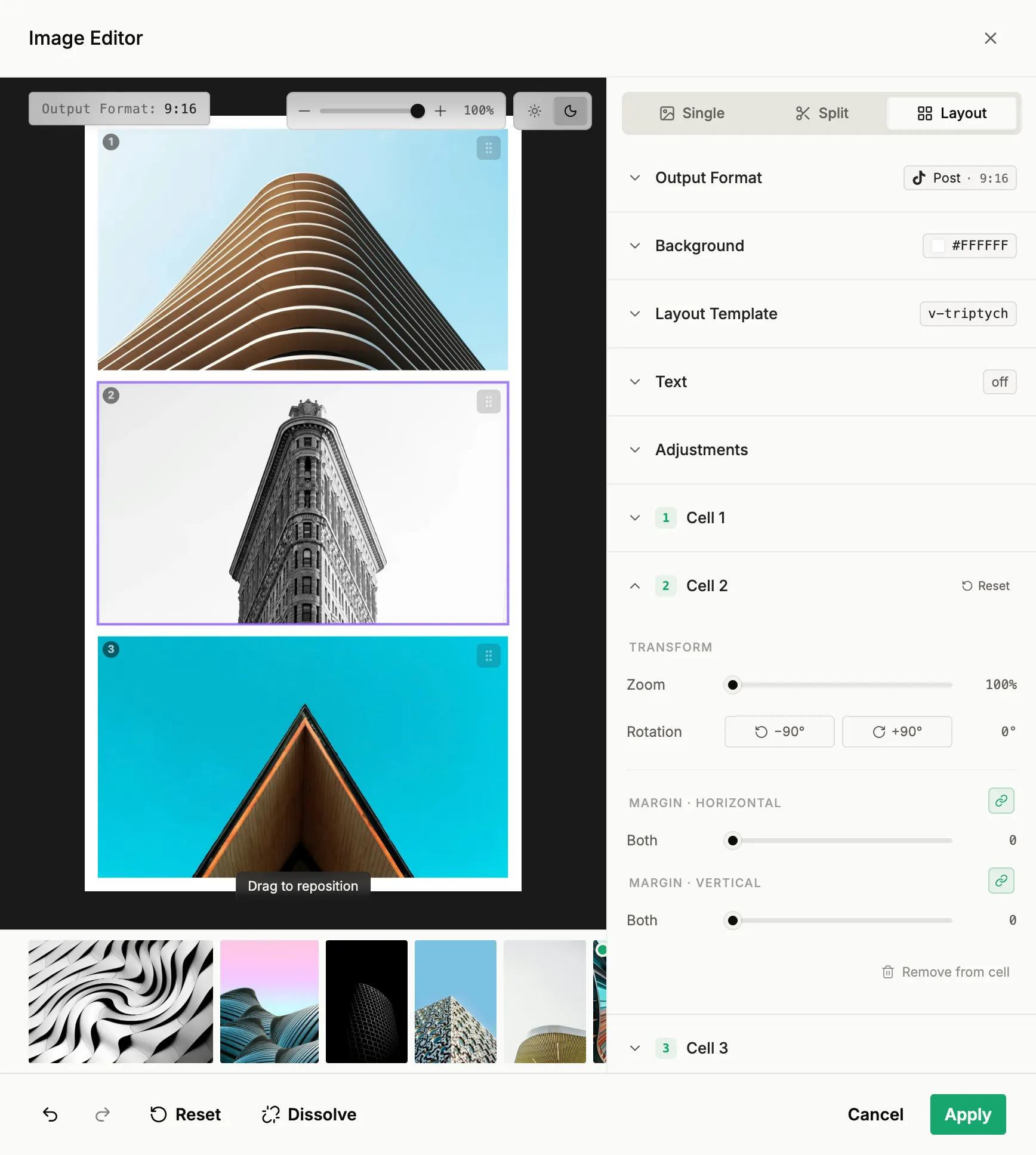
Task: Select the number 1 badge on canvas
Action: (x=111, y=142)
